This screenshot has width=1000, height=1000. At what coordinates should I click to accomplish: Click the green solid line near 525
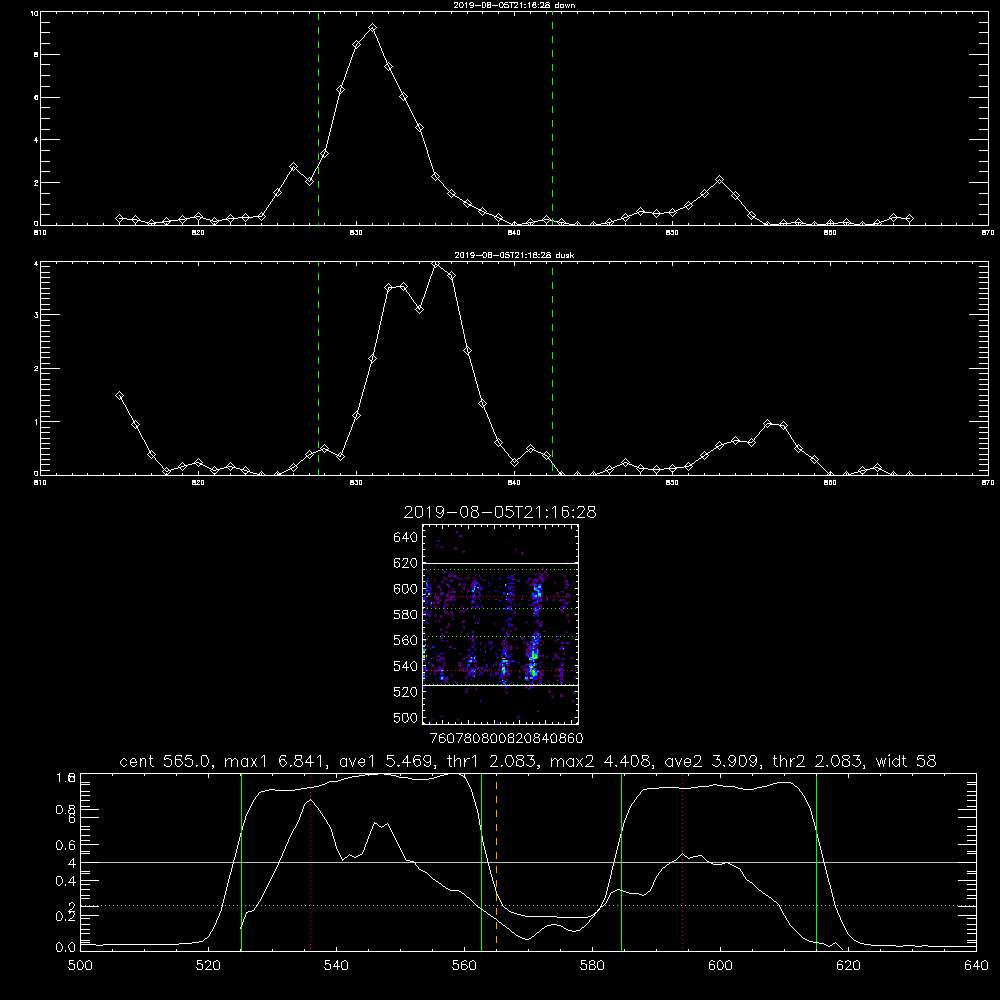coord(241,861)
